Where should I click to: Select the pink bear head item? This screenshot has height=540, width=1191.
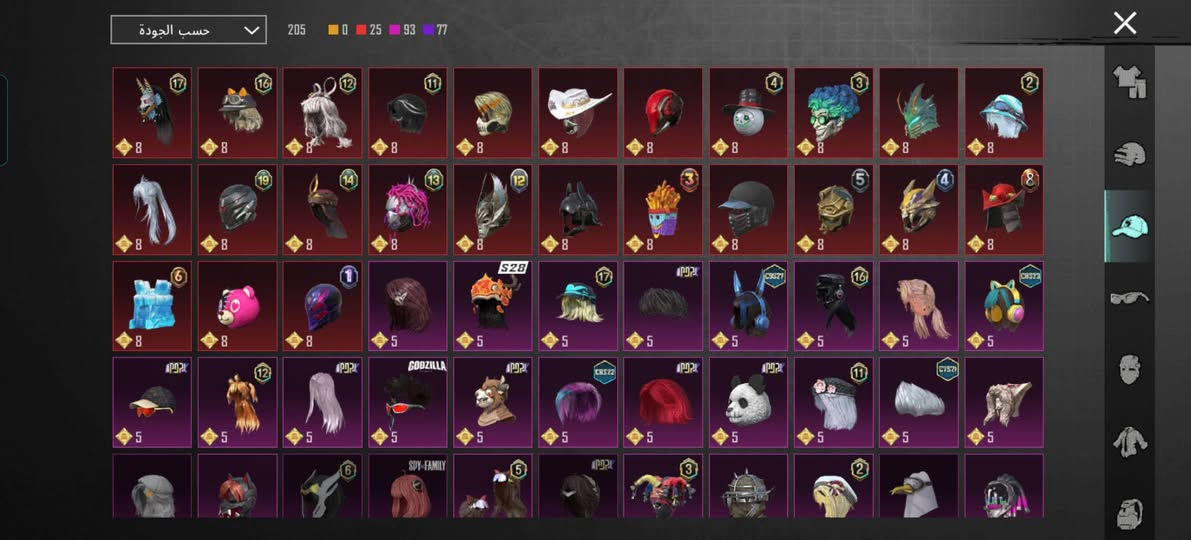tap(237, 306)
